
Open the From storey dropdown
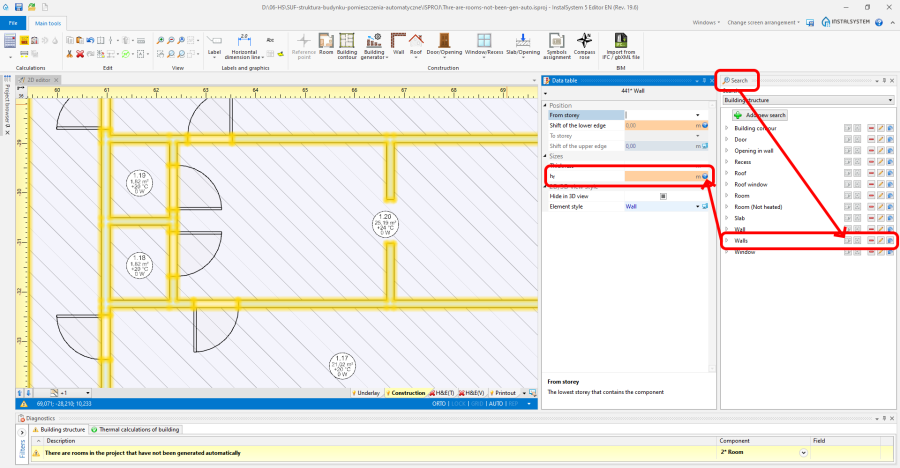pos(697,115)
